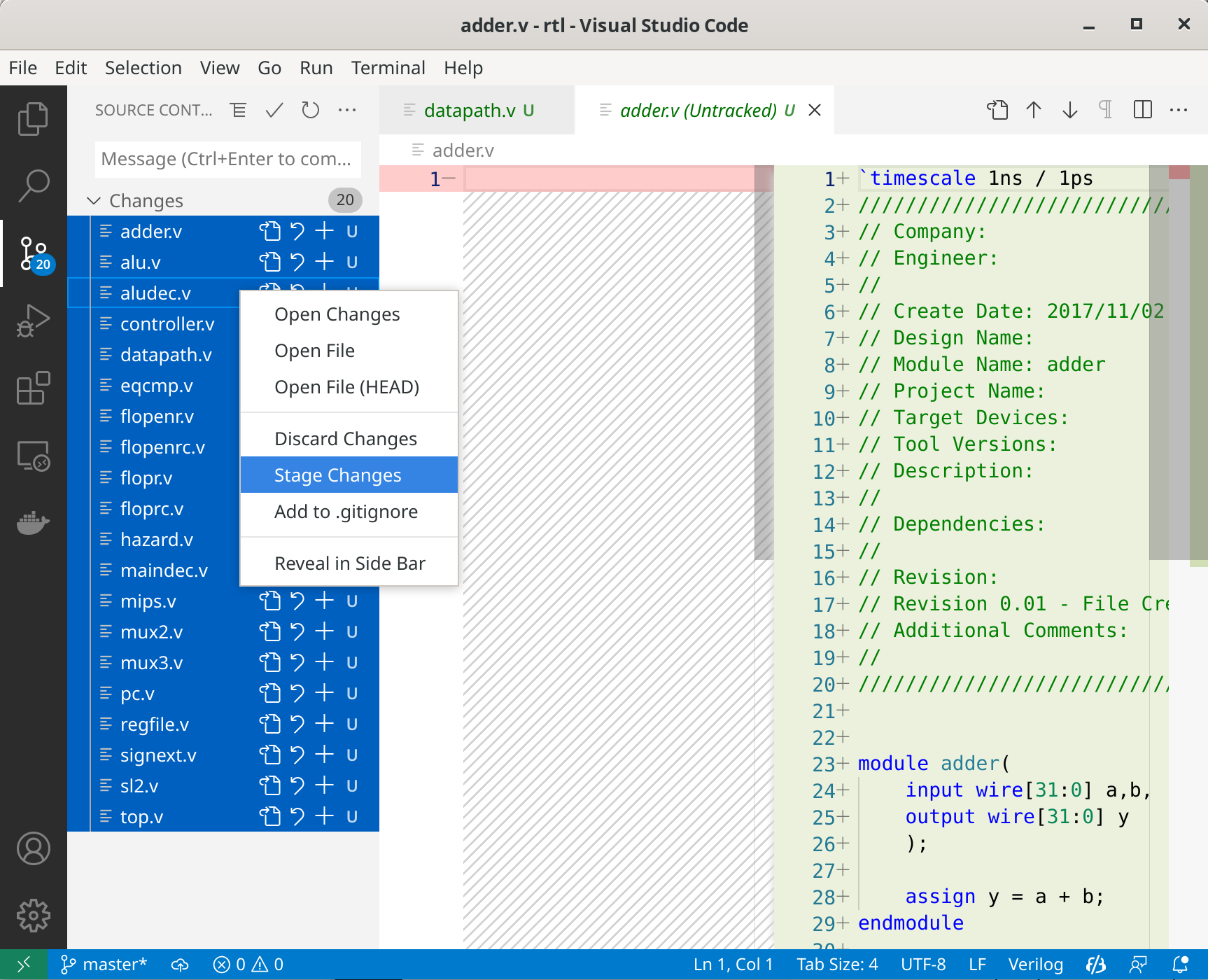This screenshot has height=980, width=1208.
Task: Collapse the Changes section
Action: point(94,201)
